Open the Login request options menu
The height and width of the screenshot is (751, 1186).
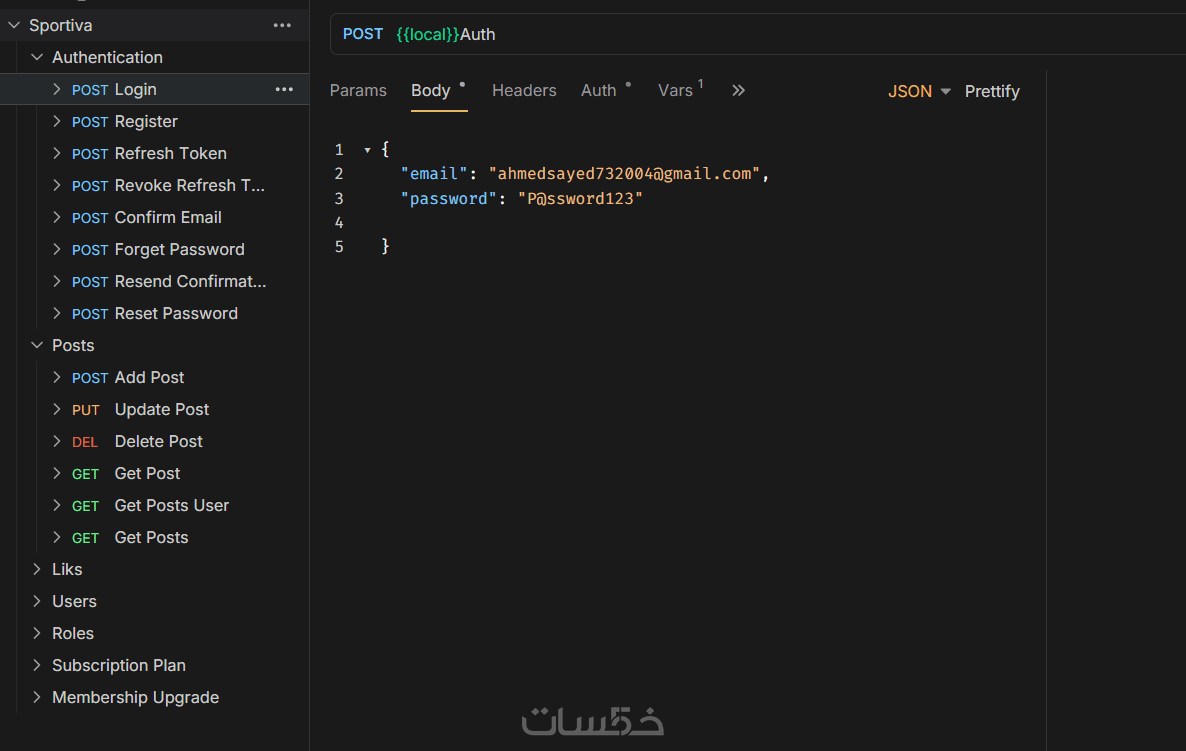click(284, 89)
